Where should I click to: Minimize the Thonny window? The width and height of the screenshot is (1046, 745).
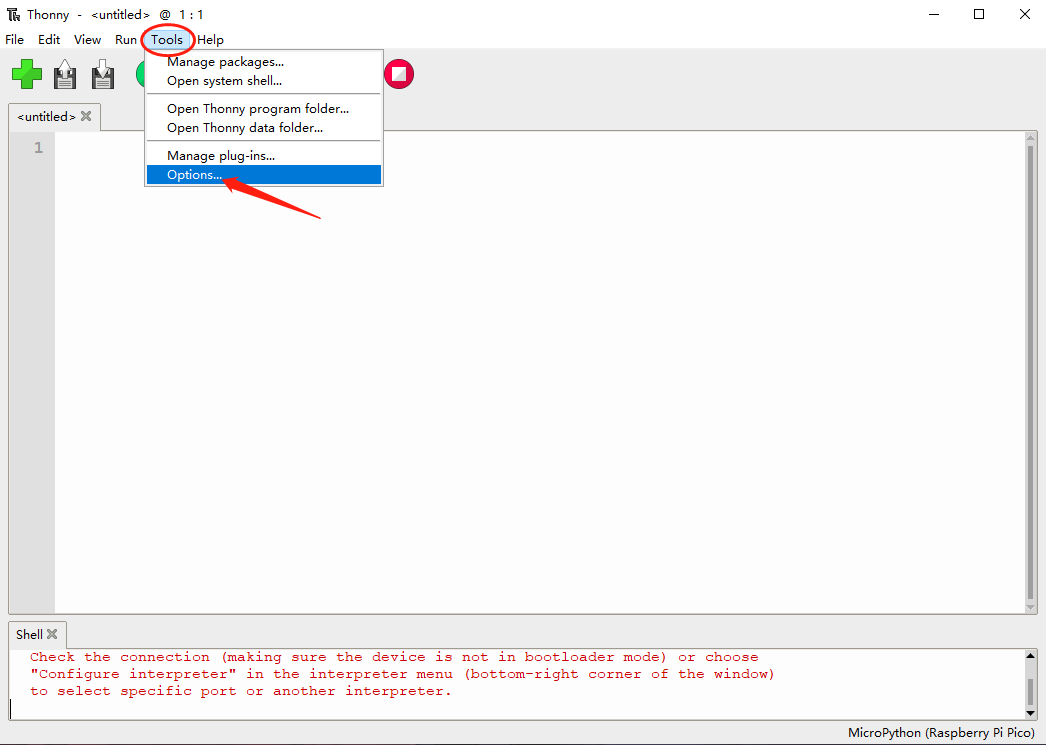(934, 14)
